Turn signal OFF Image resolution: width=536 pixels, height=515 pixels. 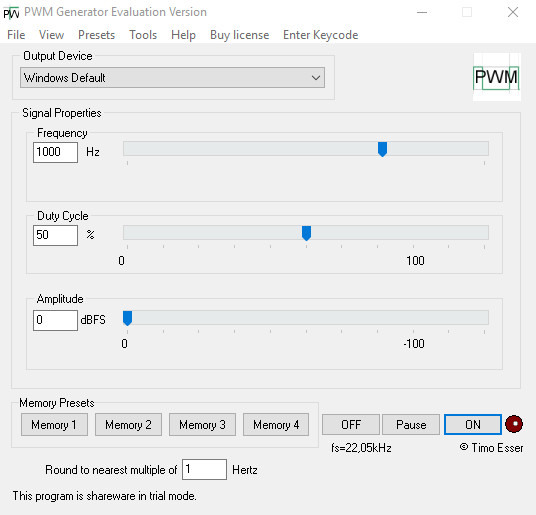pos(351,424)
